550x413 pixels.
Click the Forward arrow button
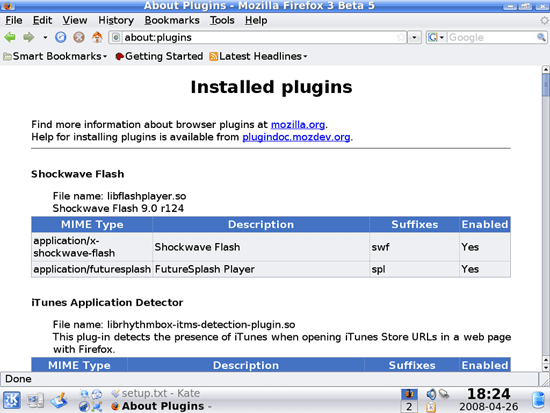click(29, 37)
